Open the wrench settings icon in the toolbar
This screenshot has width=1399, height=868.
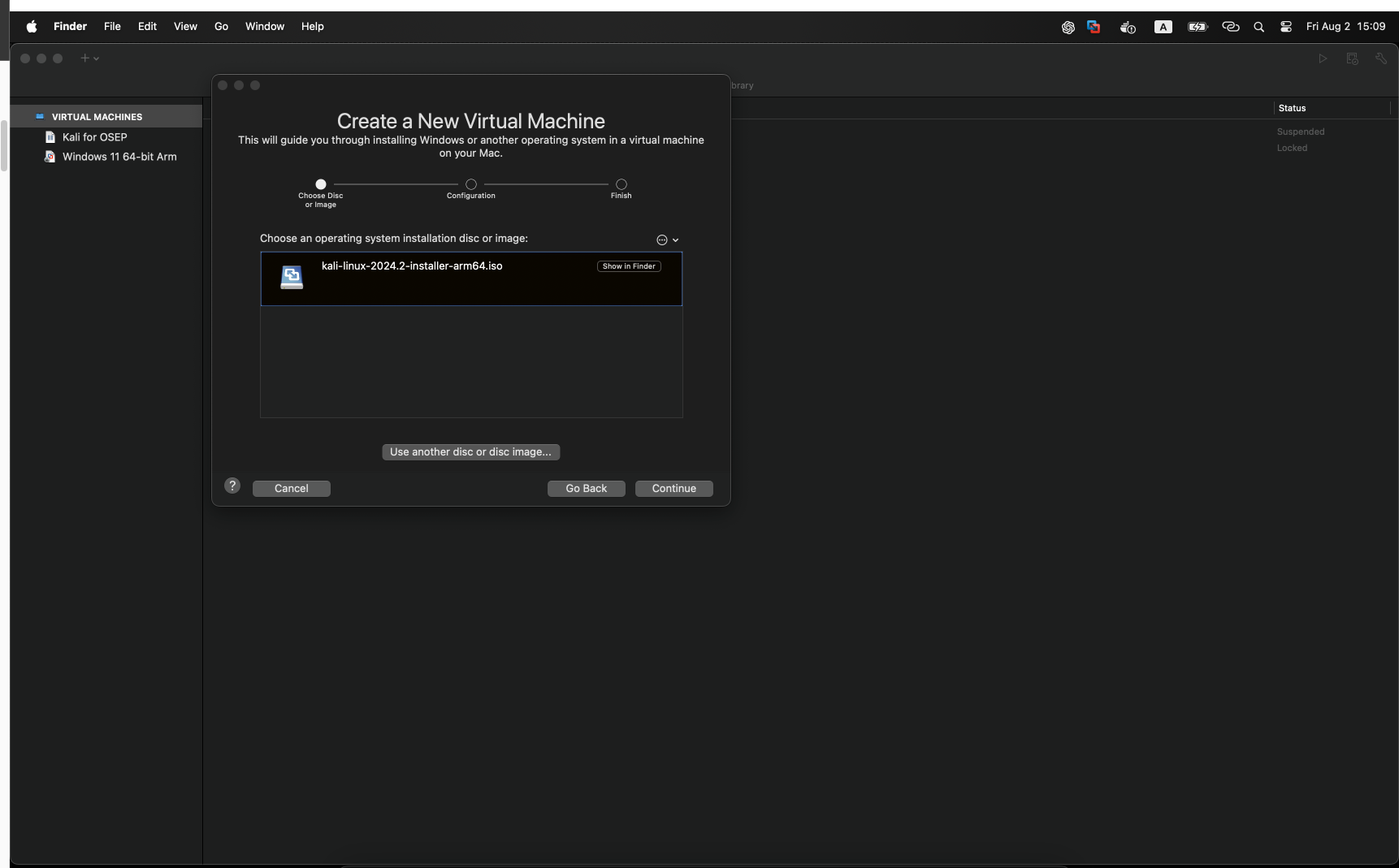coord(1381,58)
